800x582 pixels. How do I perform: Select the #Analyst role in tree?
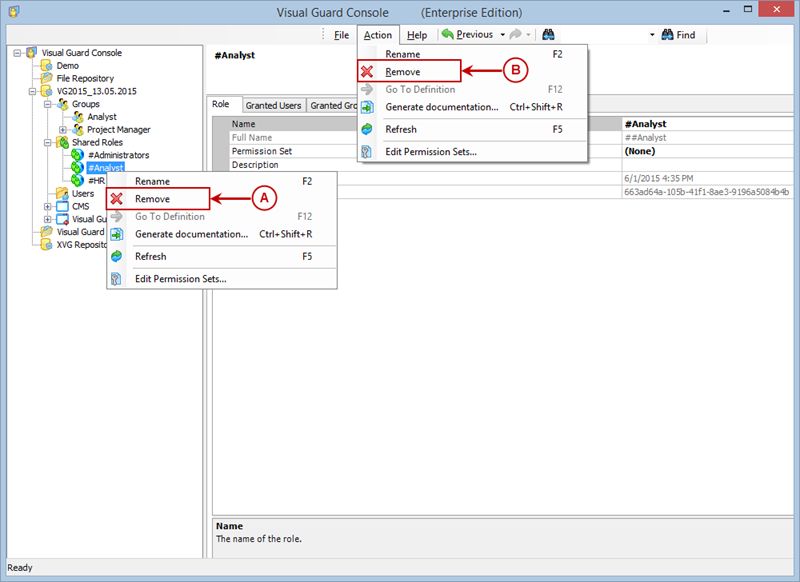click(x=106, y=168)
